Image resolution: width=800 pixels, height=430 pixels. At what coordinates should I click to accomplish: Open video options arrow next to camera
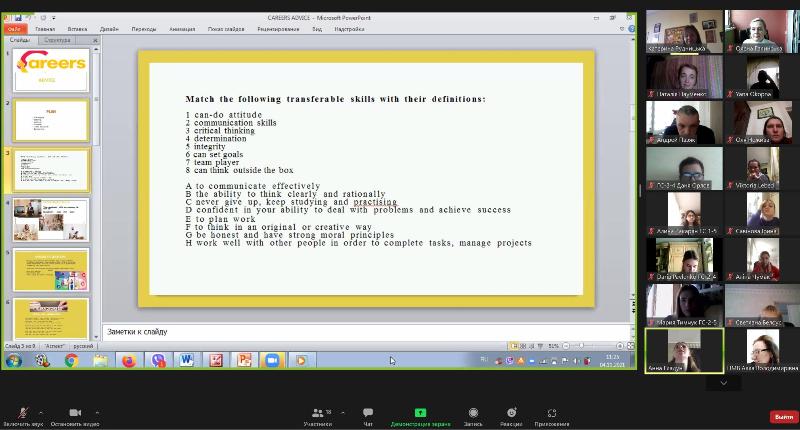97,412
